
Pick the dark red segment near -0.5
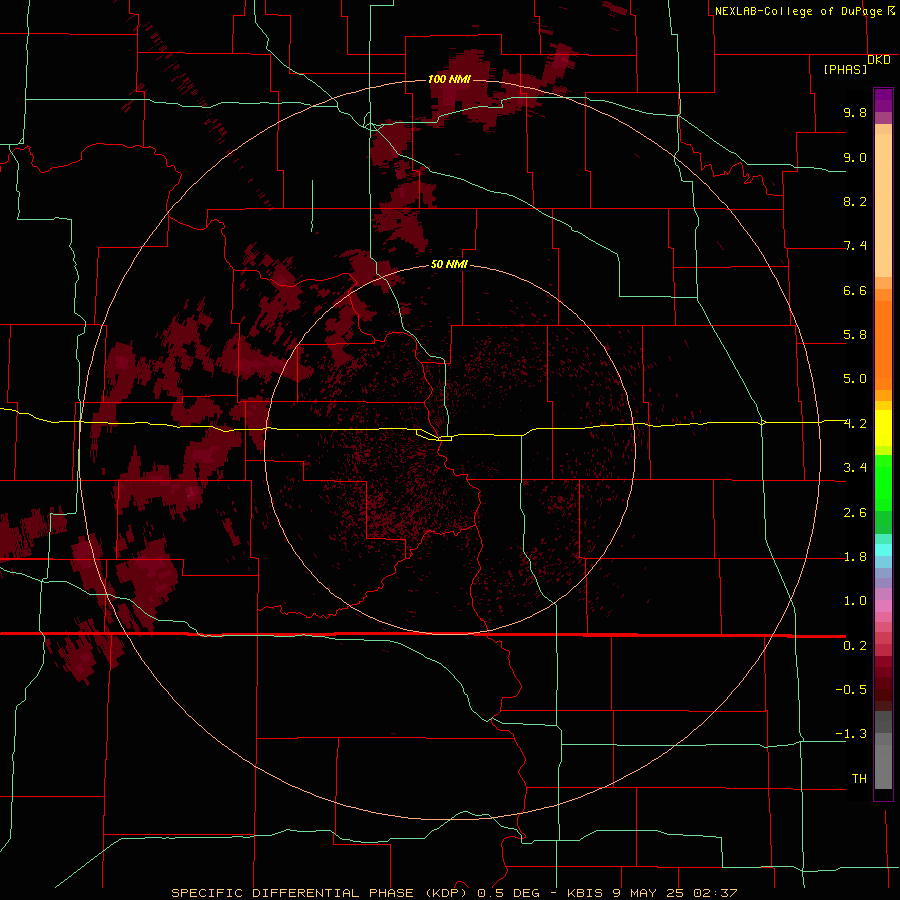[x=883, y=689]
